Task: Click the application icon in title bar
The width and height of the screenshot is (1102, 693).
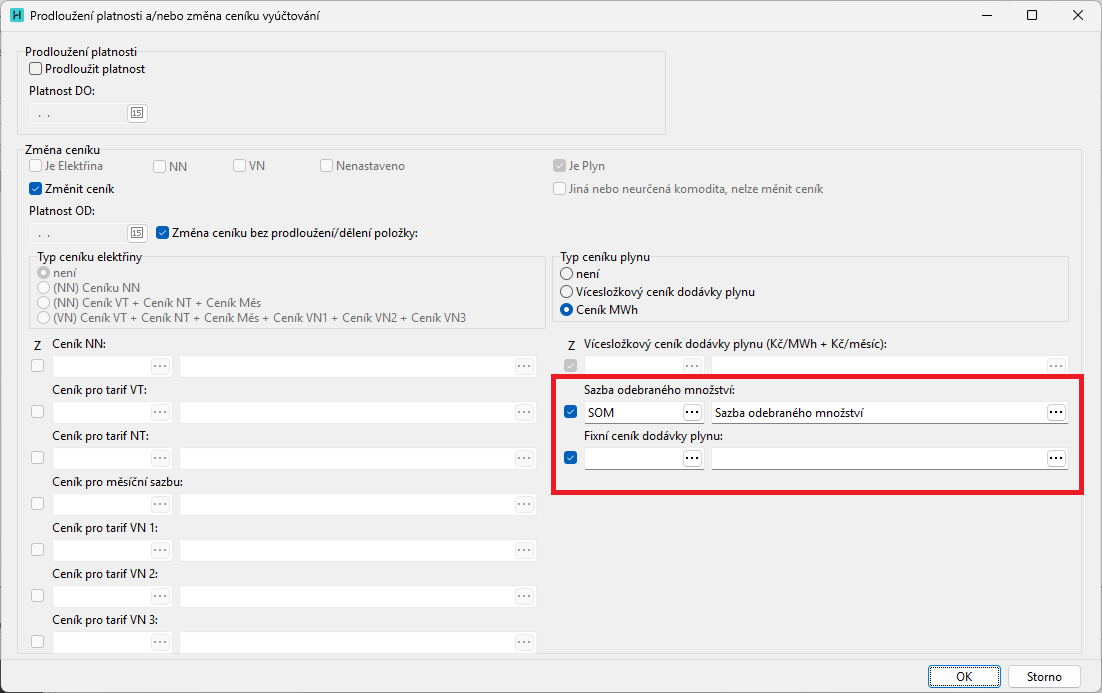Action: [x=16, y=16]
